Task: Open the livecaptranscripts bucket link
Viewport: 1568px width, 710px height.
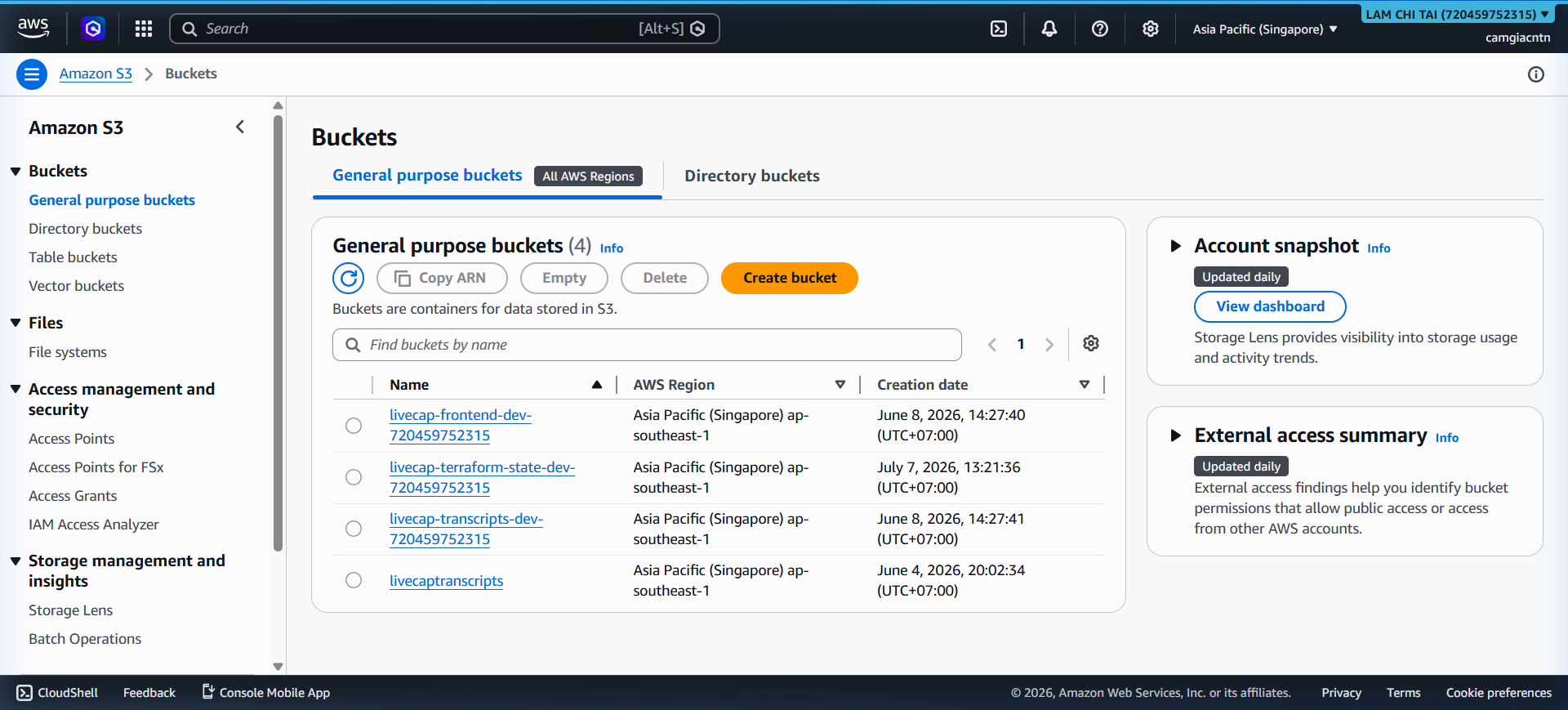Action: point(446,581)
